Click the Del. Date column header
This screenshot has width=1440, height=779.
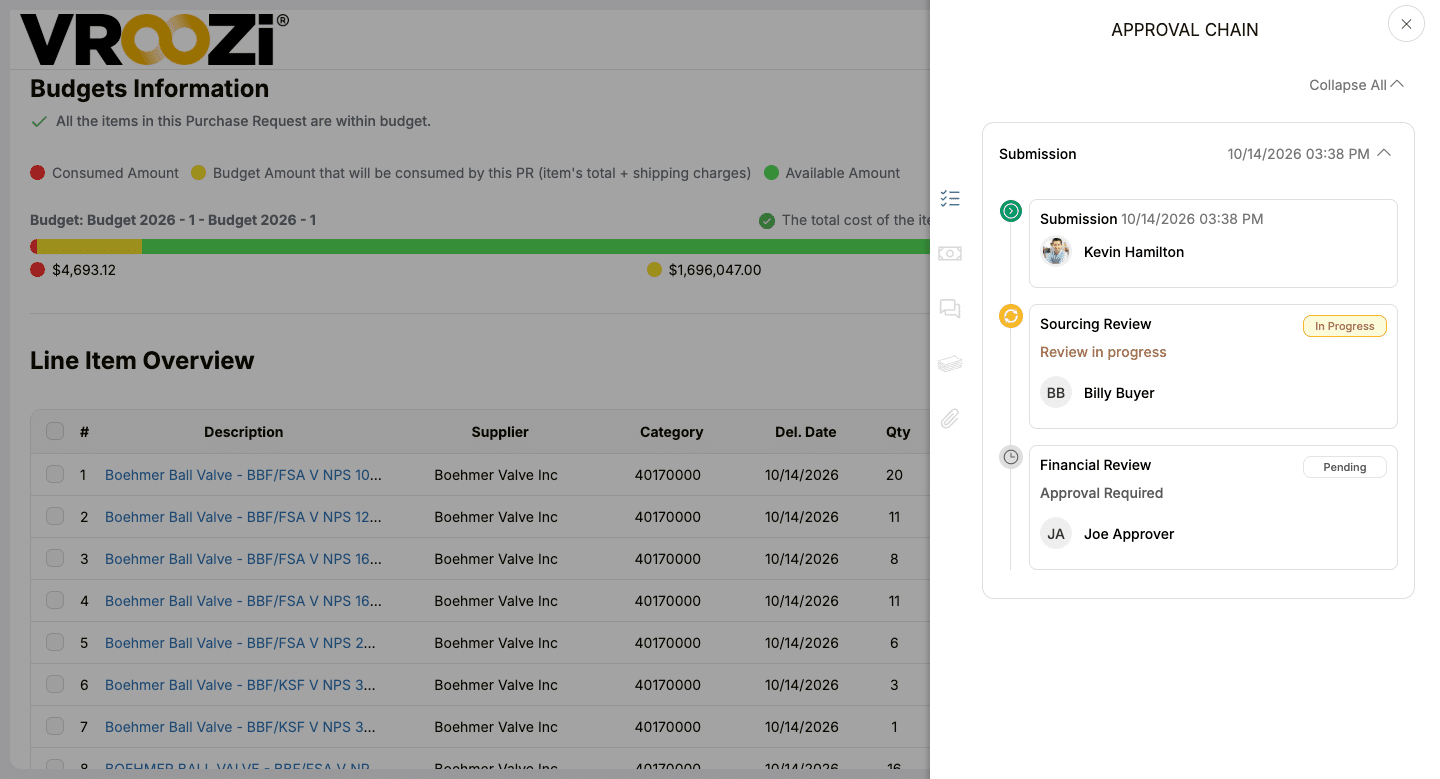click(x=806, y=432)
